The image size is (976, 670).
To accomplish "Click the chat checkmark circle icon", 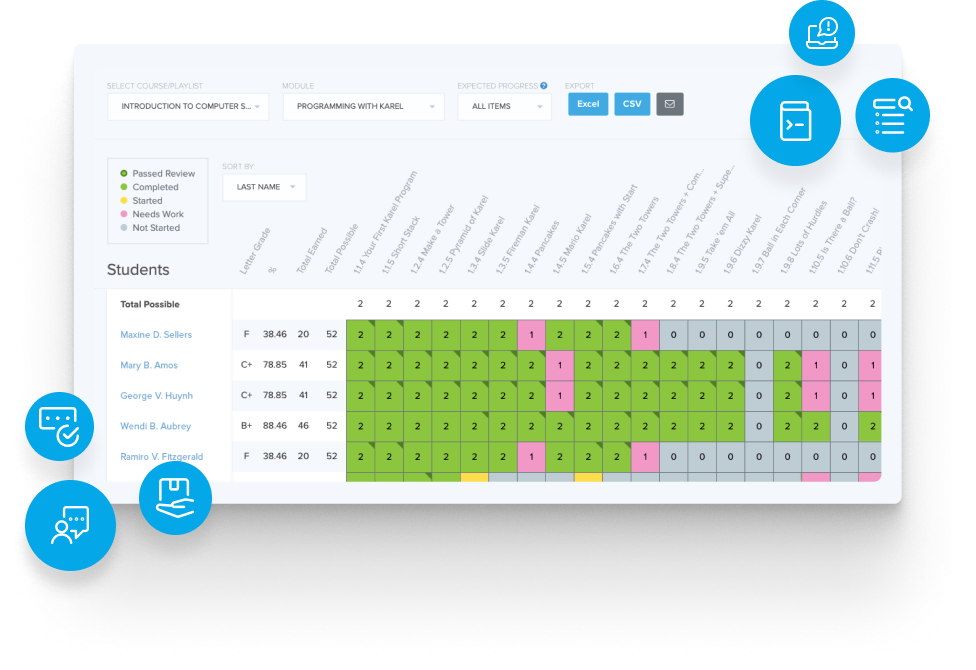I will point(58,425).
